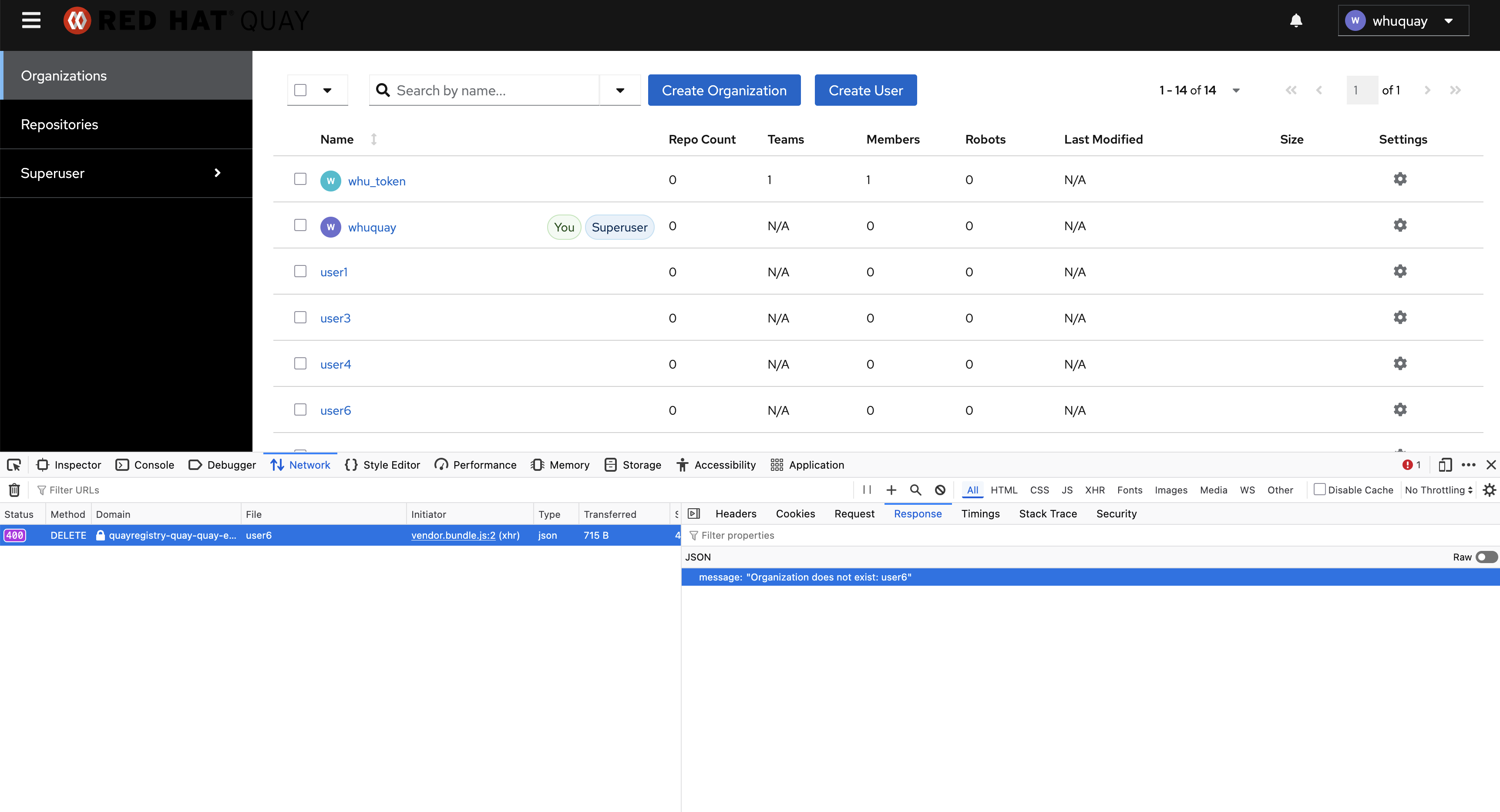Click the request blocking icon
The height and width of the screenshot is (812, 1500).
tap(940, 490)
